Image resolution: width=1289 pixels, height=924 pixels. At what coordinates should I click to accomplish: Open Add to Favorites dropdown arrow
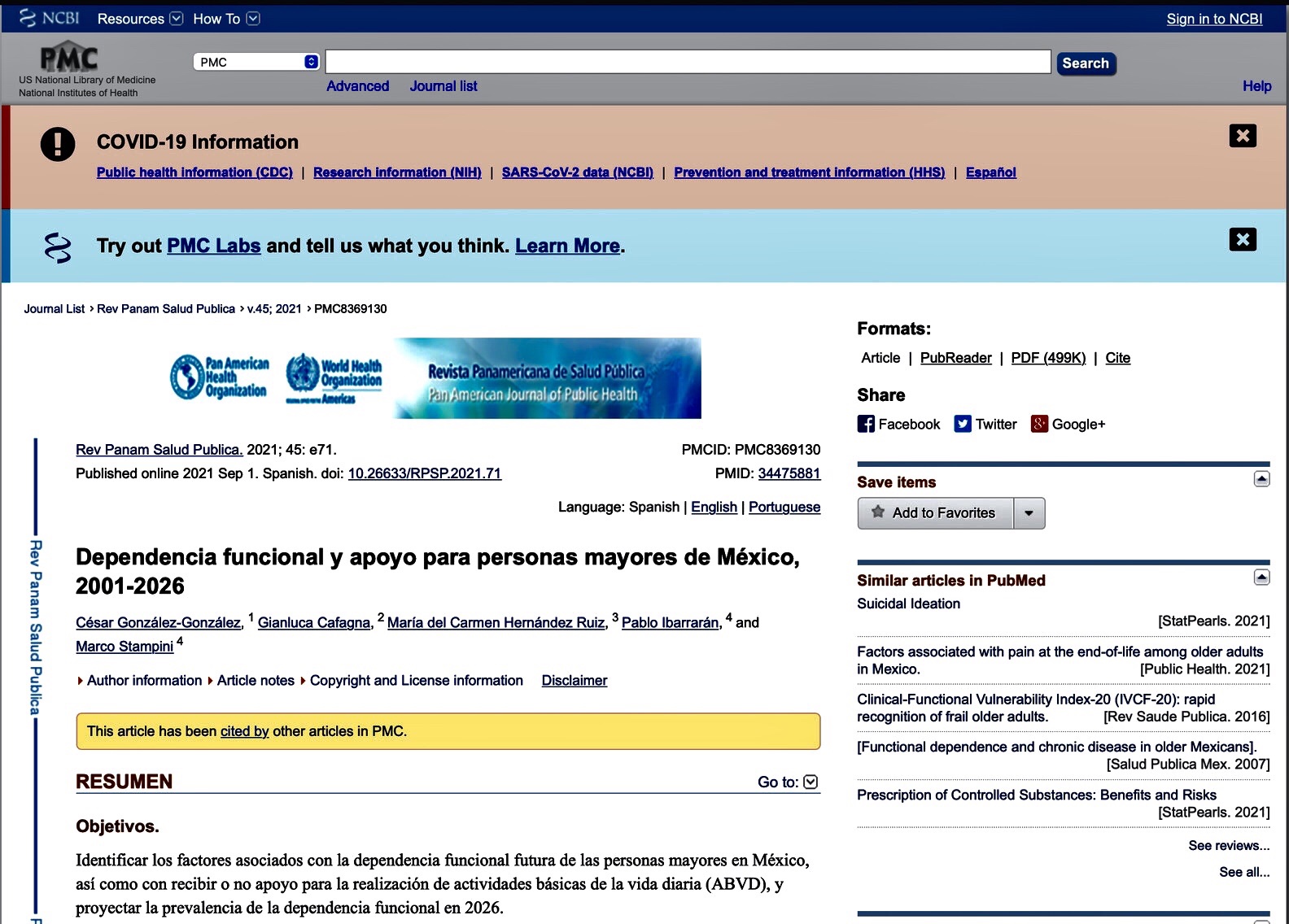[x=1029, y=513]
